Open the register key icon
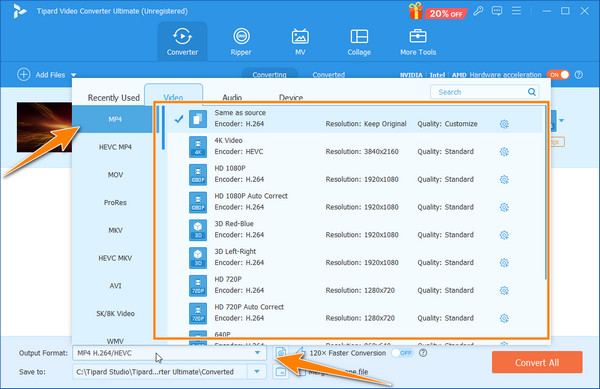Viewport: 600px width, 389px height. pos(478,11)
